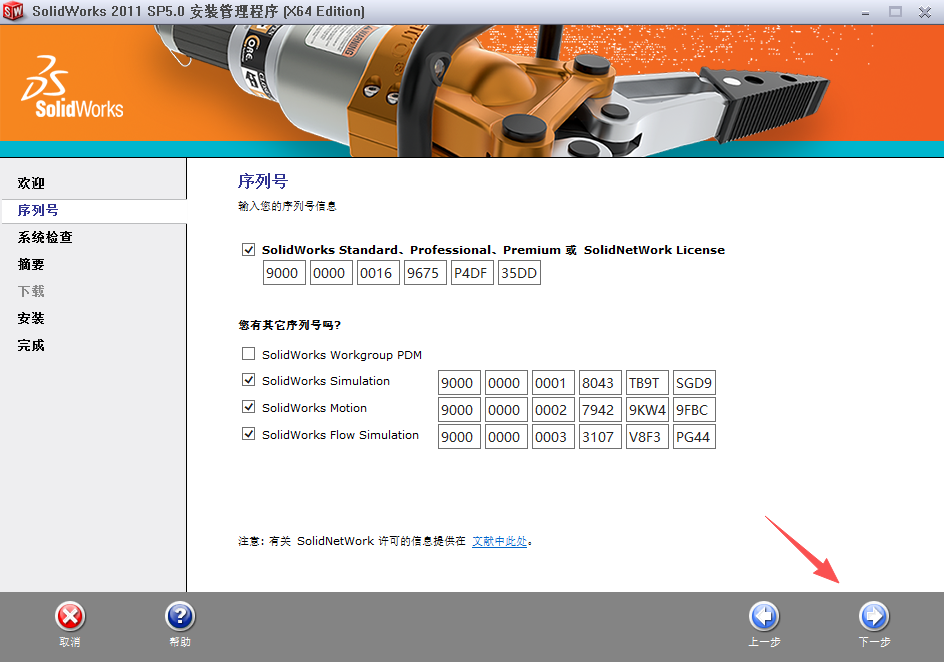Disable SolidWorks Flow Simulation checkbox
The width and height of the screenshot is (944, 662).
pos(248,435)
